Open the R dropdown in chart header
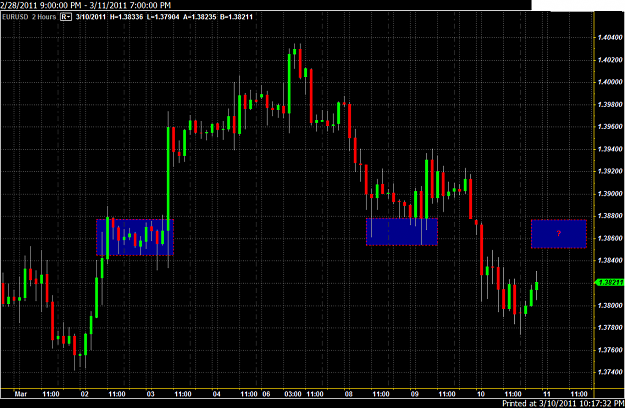Screen dimensions: 625x408 coord(66,17)
